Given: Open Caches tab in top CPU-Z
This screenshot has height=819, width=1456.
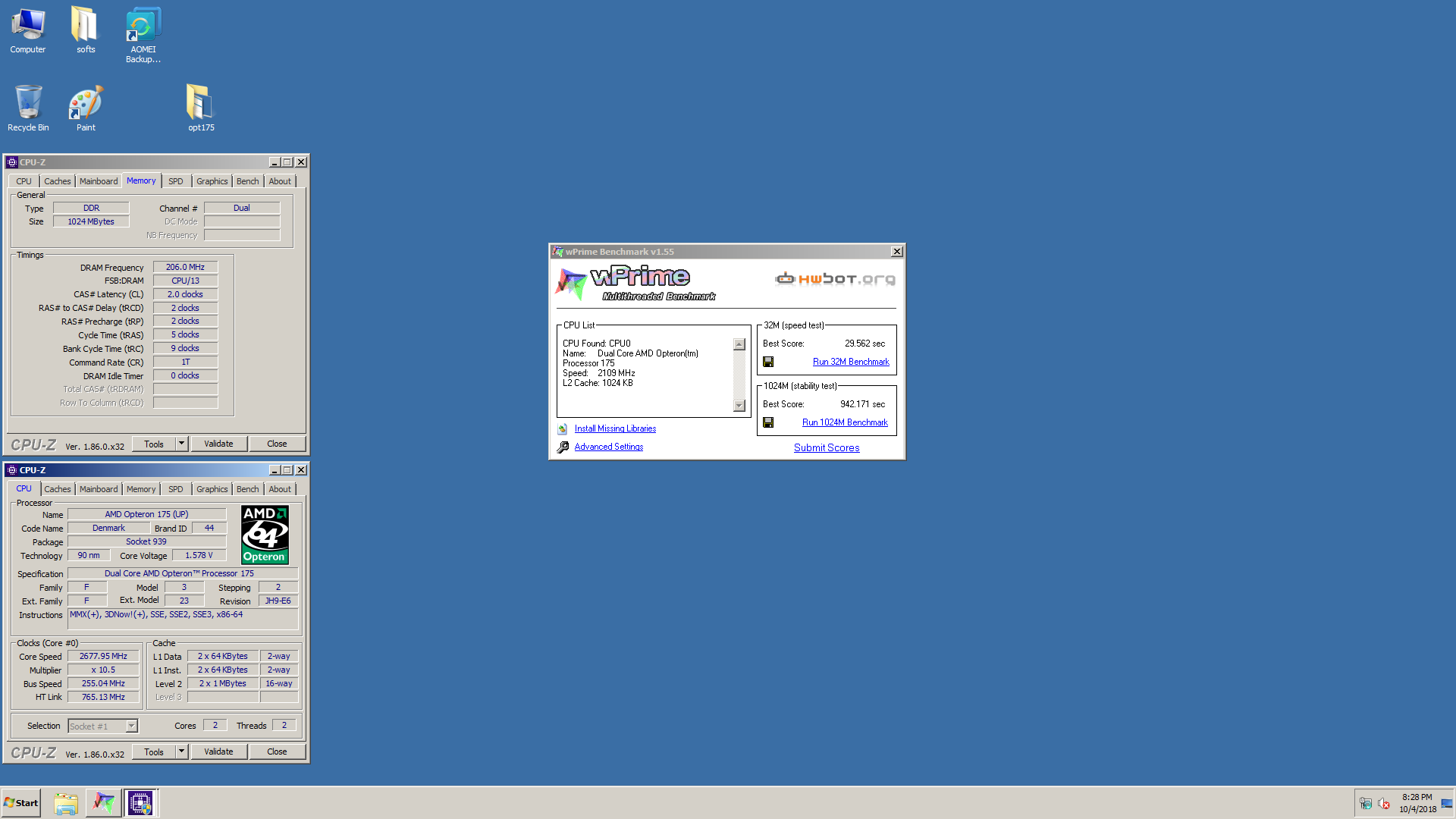Looking at the screenshot, I should (57, 181).
